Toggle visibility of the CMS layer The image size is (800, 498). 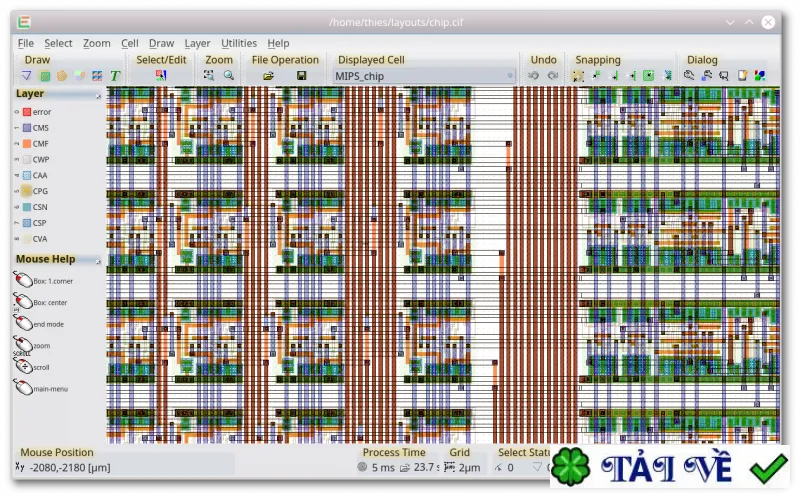(x=36, y=128)
